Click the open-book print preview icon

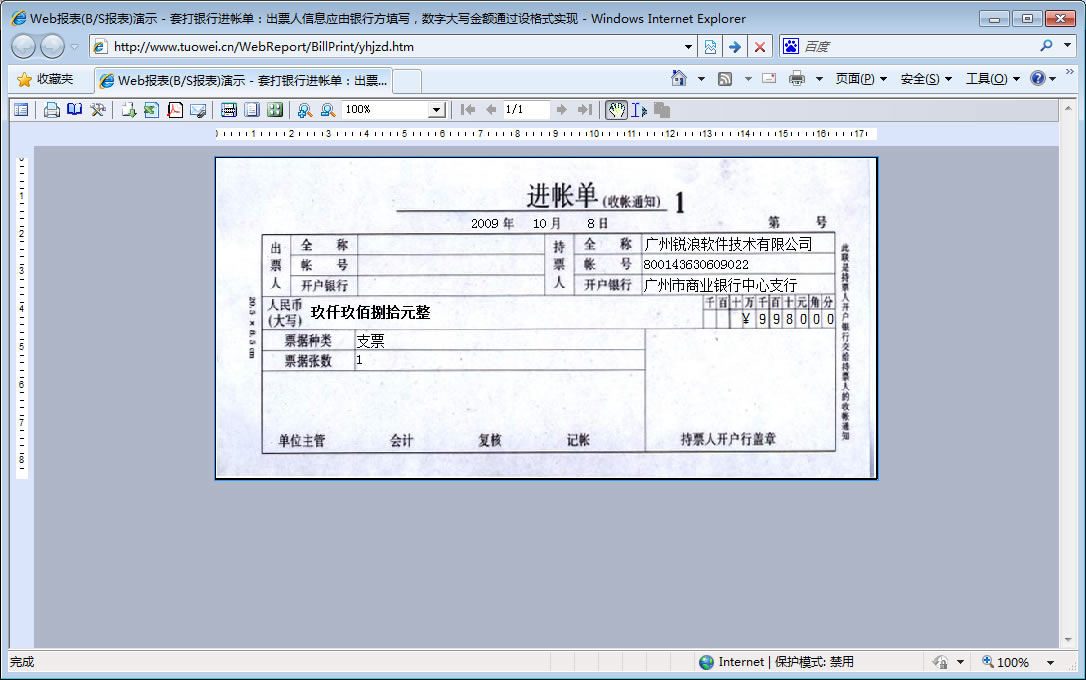75,110
